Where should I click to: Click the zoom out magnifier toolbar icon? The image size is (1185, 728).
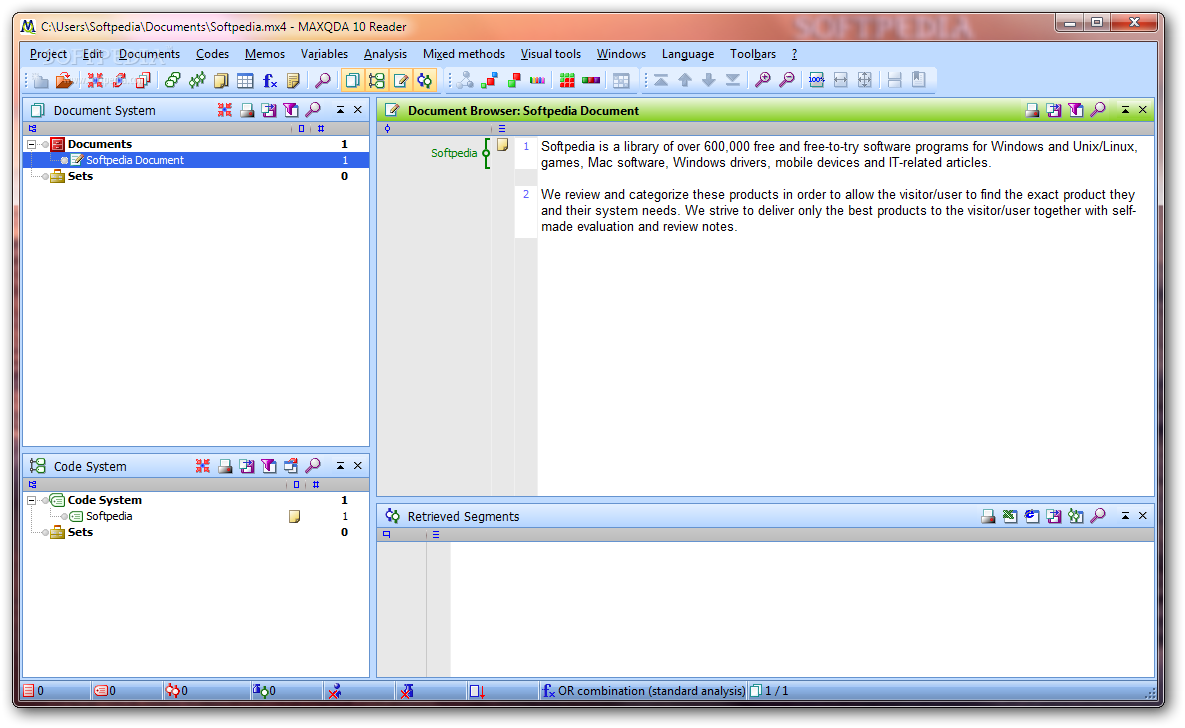787,80
